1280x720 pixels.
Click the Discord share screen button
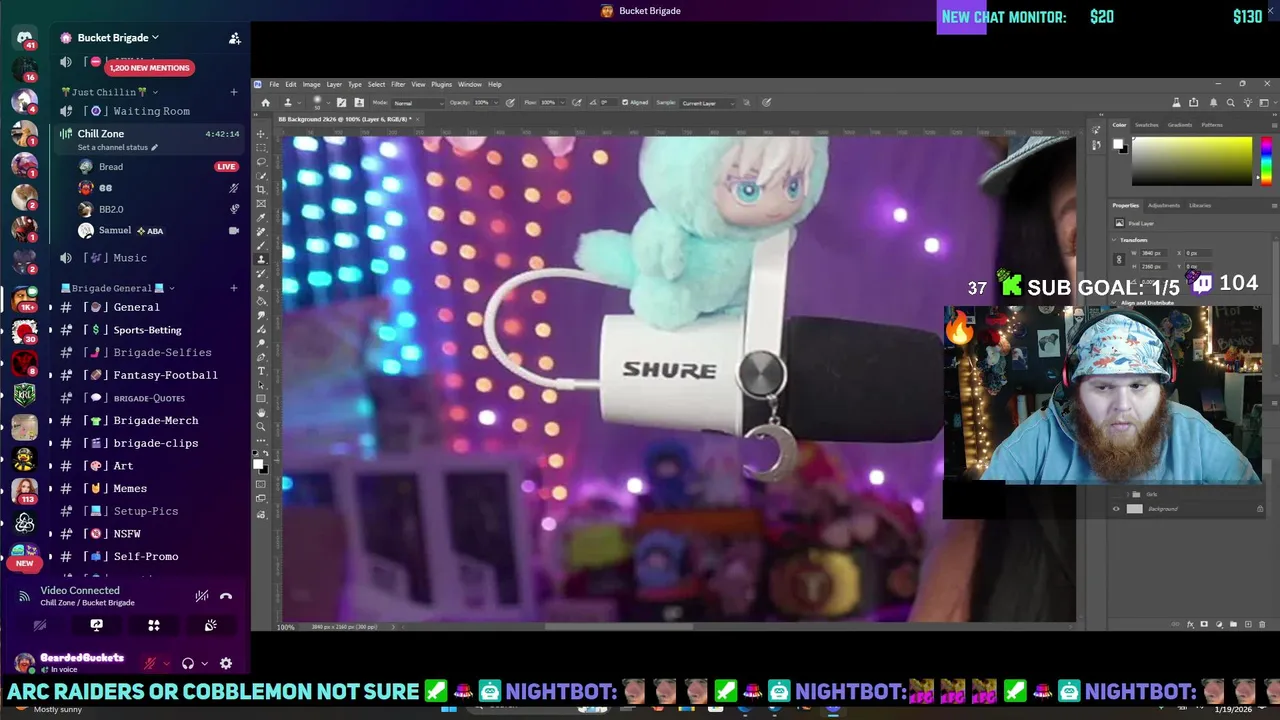(97, 625)
